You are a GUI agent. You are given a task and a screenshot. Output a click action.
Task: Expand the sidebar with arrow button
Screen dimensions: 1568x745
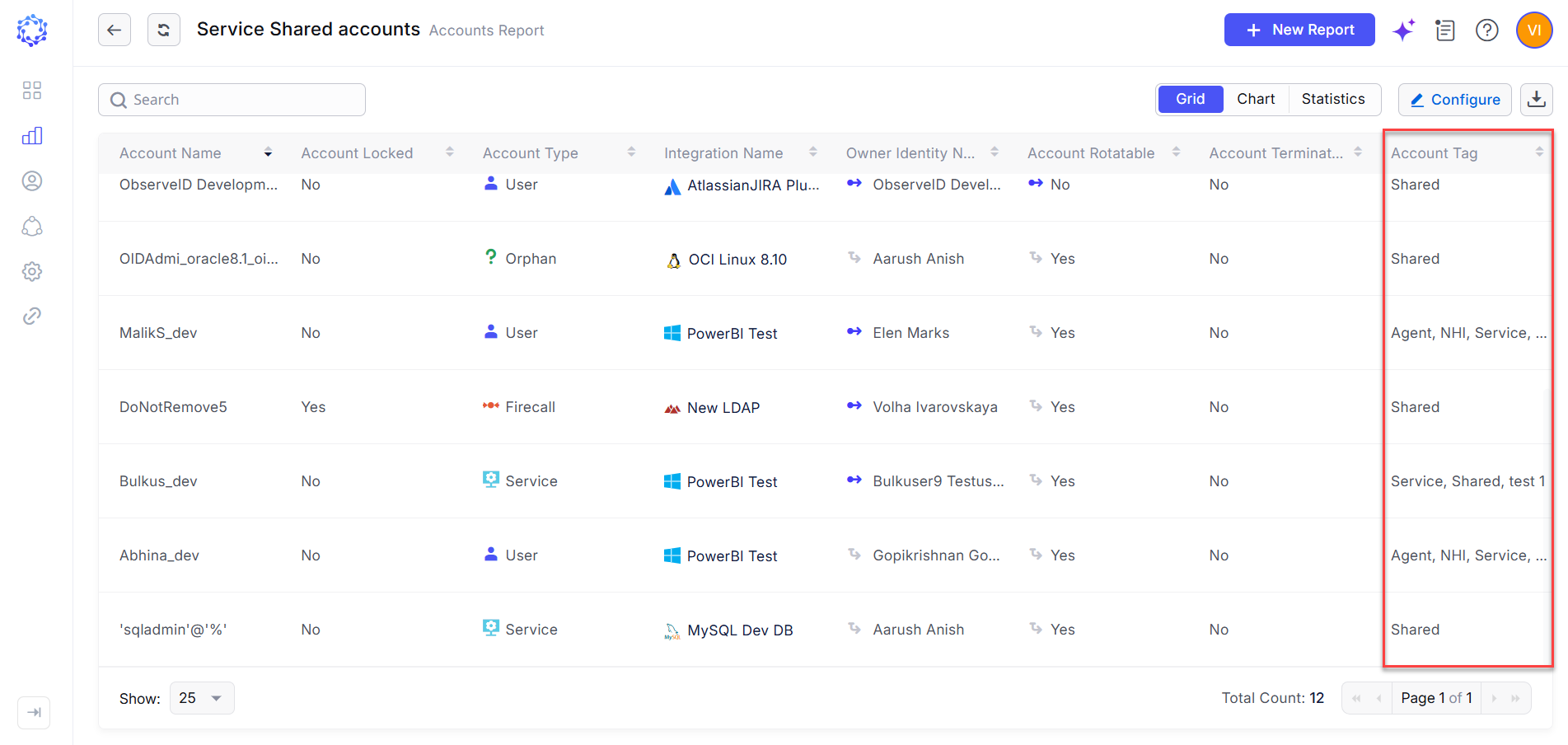(34, 713)
